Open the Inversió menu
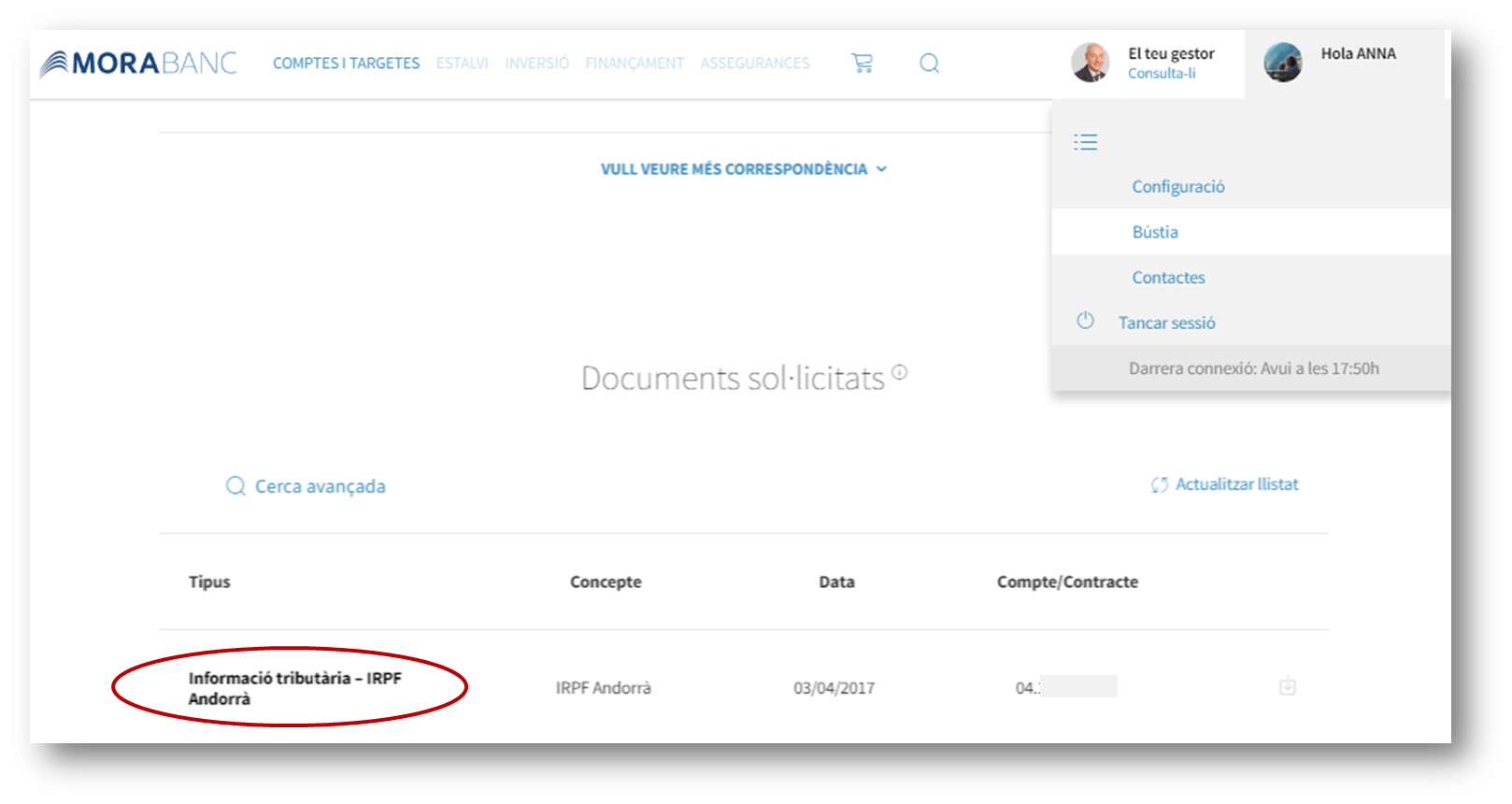1512x804 pixels. pos(537,64)
